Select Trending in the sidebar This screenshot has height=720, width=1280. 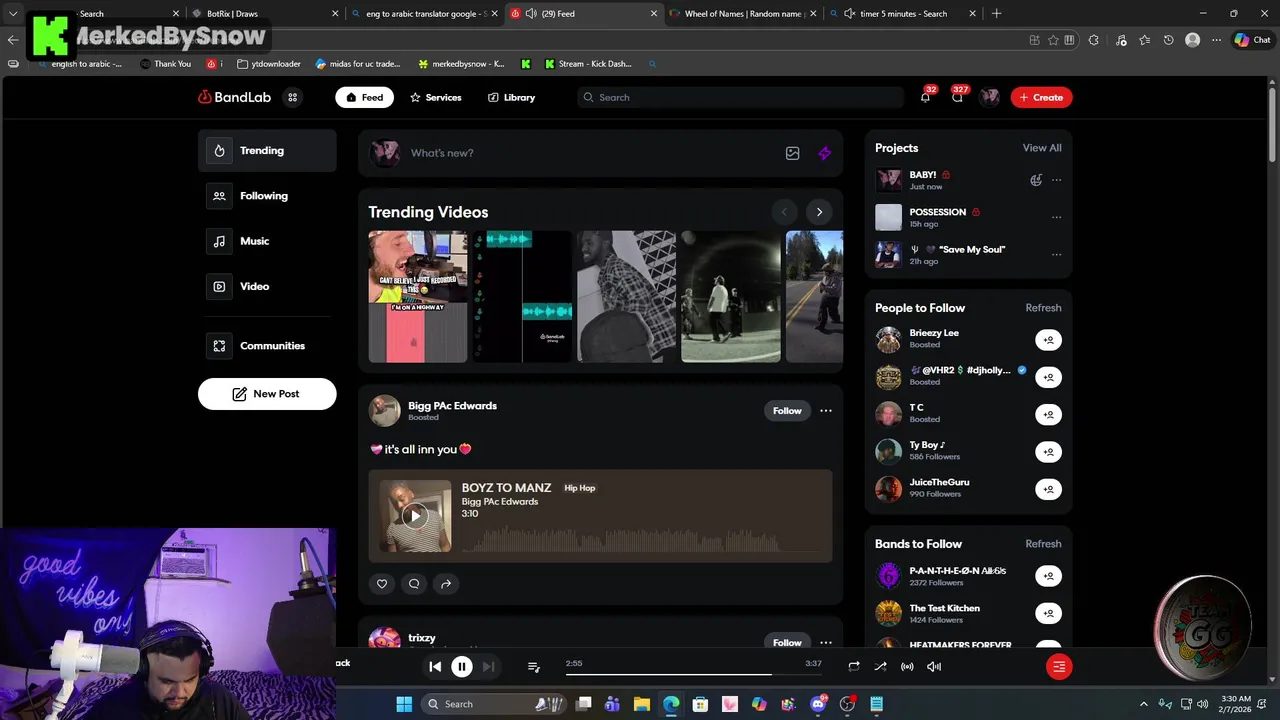pyautogui.click(x=267, y=150)
